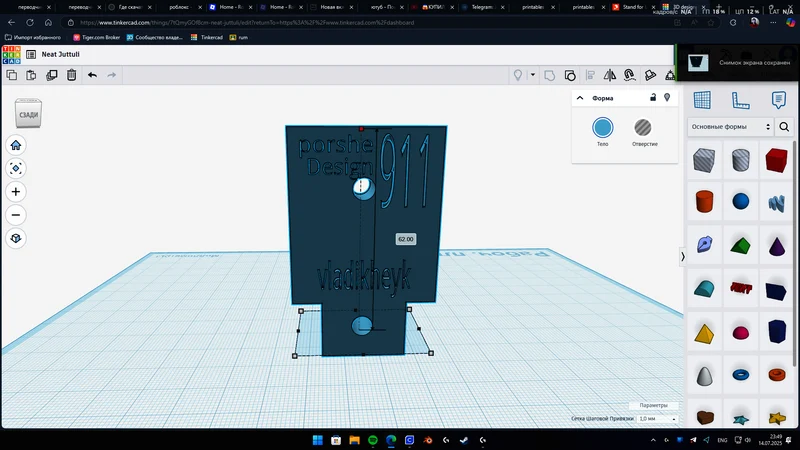Open the Параметры settings button

tap(653, 405)
